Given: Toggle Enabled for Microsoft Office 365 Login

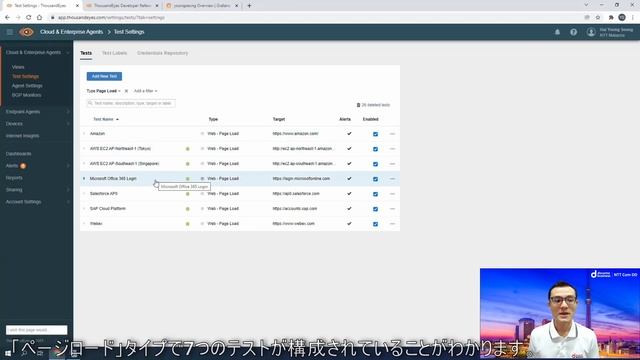Looking at the screenshot, I should [376, 179].
